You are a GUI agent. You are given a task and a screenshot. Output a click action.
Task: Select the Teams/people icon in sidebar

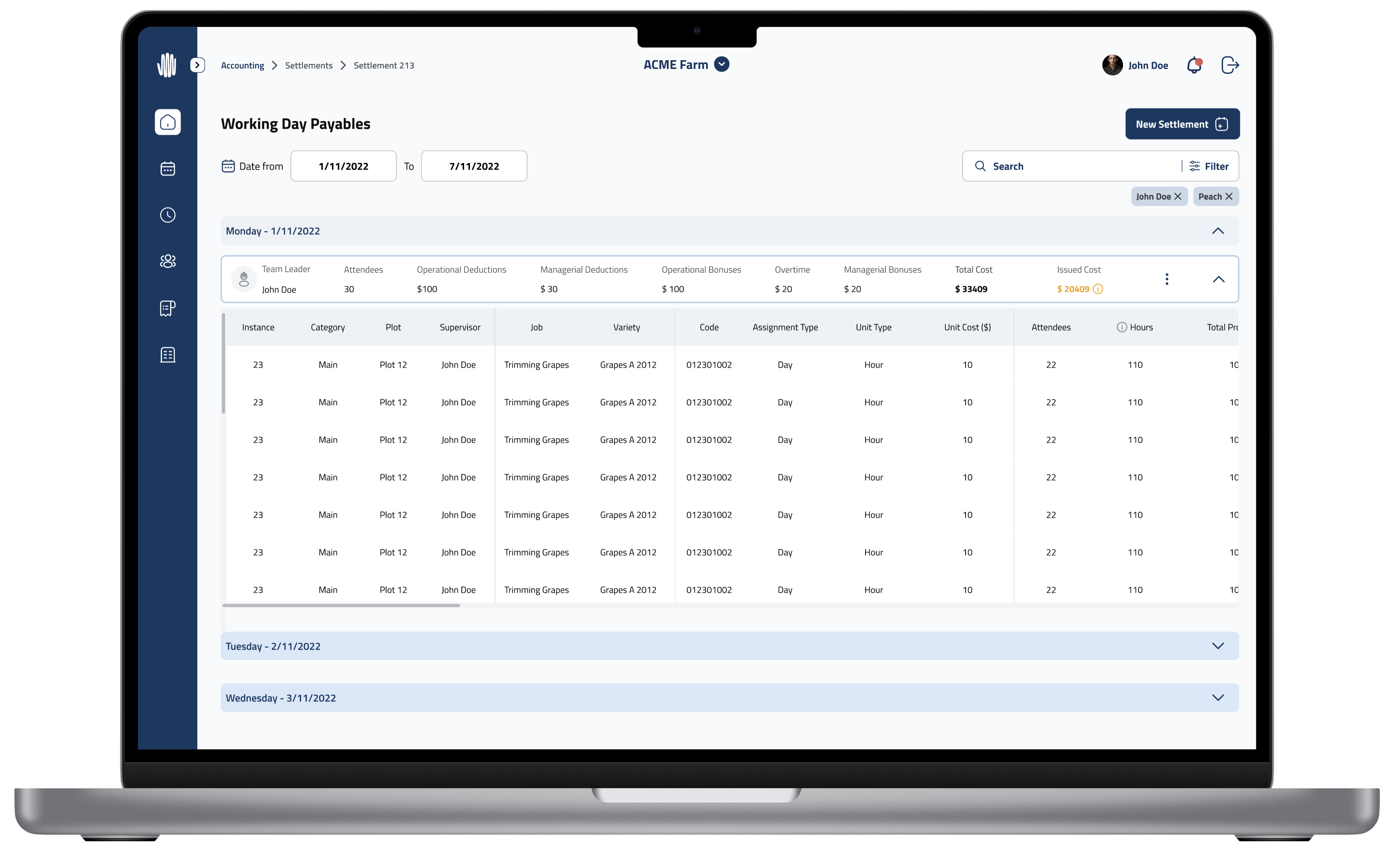[x=168, y=261]
